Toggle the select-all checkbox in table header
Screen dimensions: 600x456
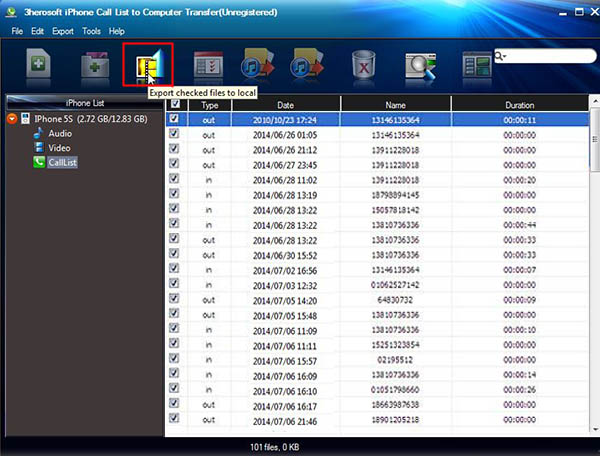tap(176, 104)
